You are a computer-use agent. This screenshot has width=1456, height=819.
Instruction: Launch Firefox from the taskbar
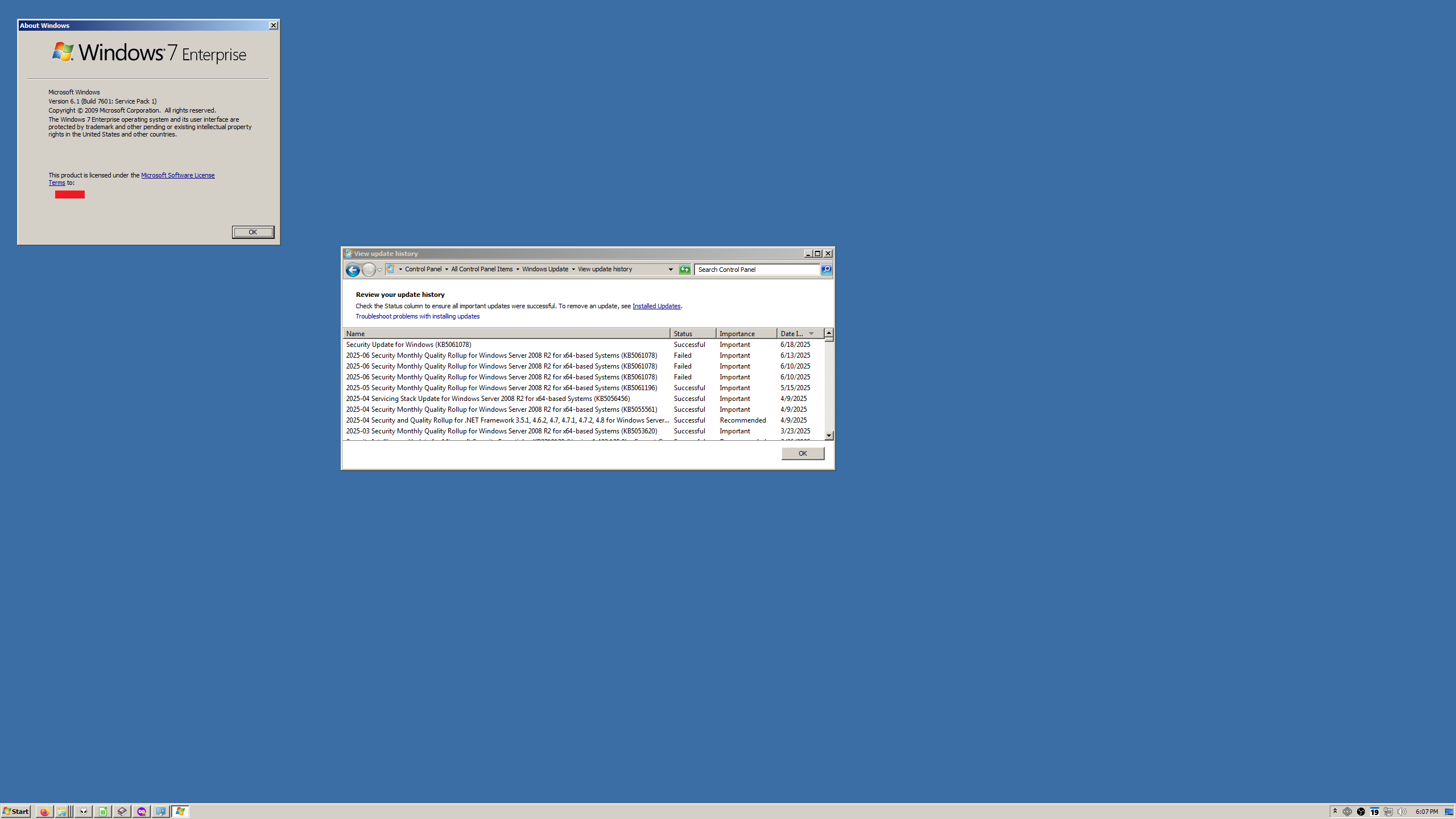(x=44, y=812)
